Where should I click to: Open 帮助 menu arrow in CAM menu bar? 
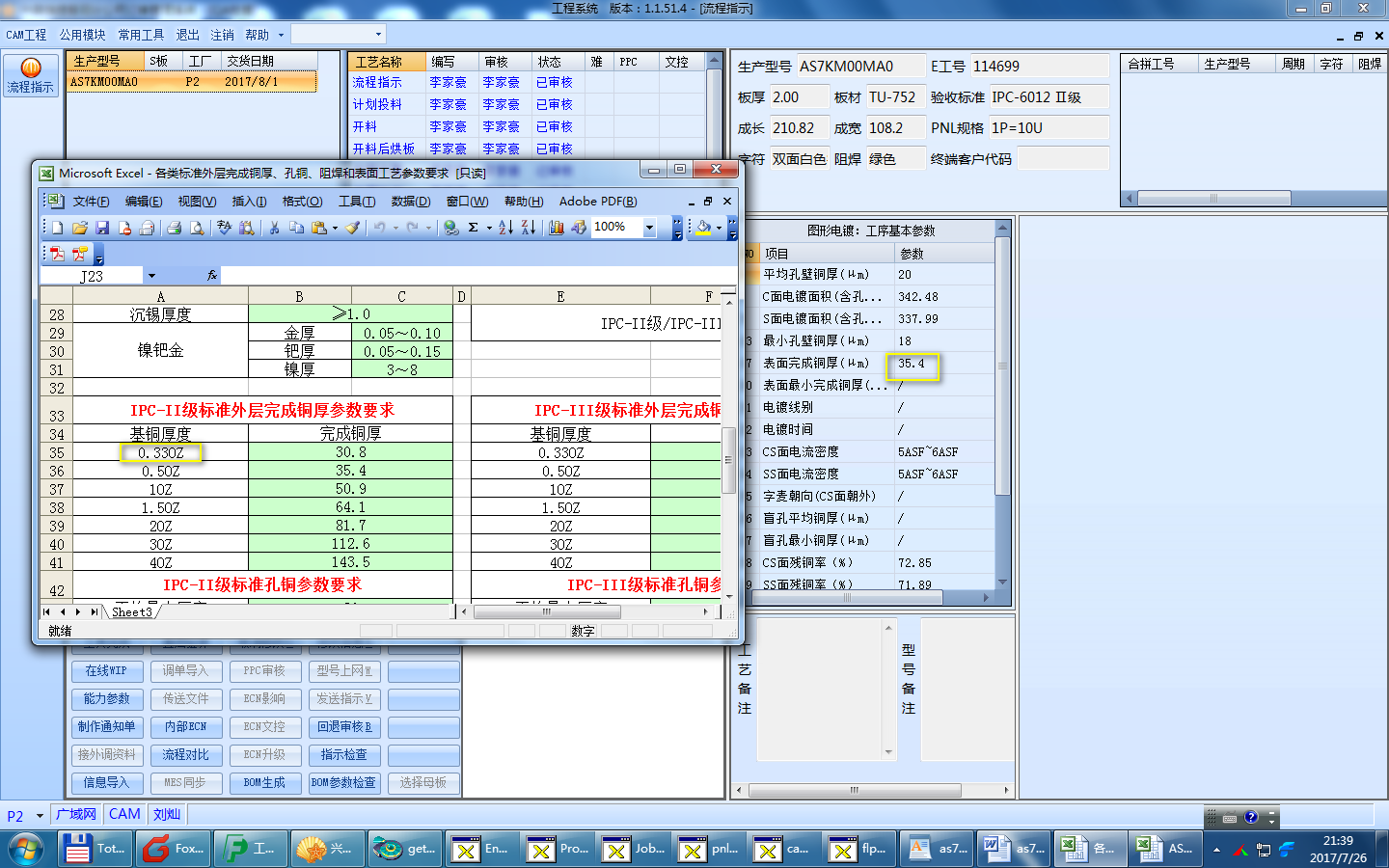281,35
